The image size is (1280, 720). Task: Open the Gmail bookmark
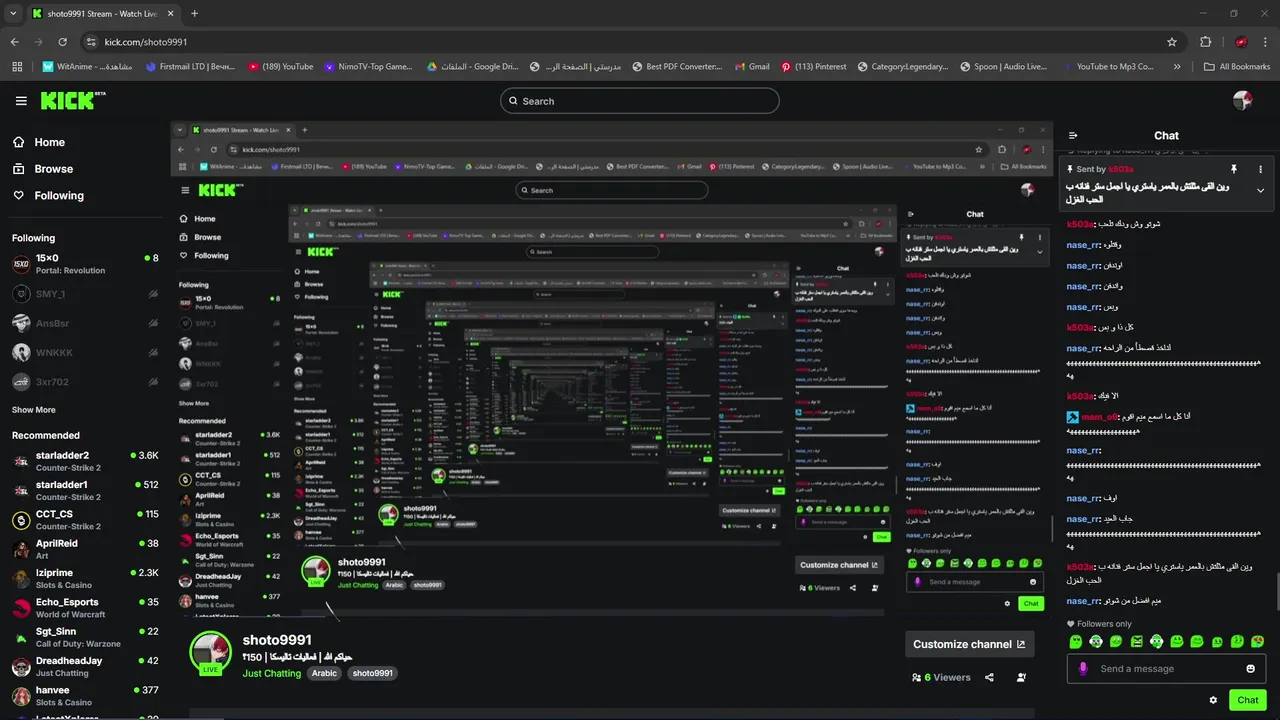[x=752, y=67]
